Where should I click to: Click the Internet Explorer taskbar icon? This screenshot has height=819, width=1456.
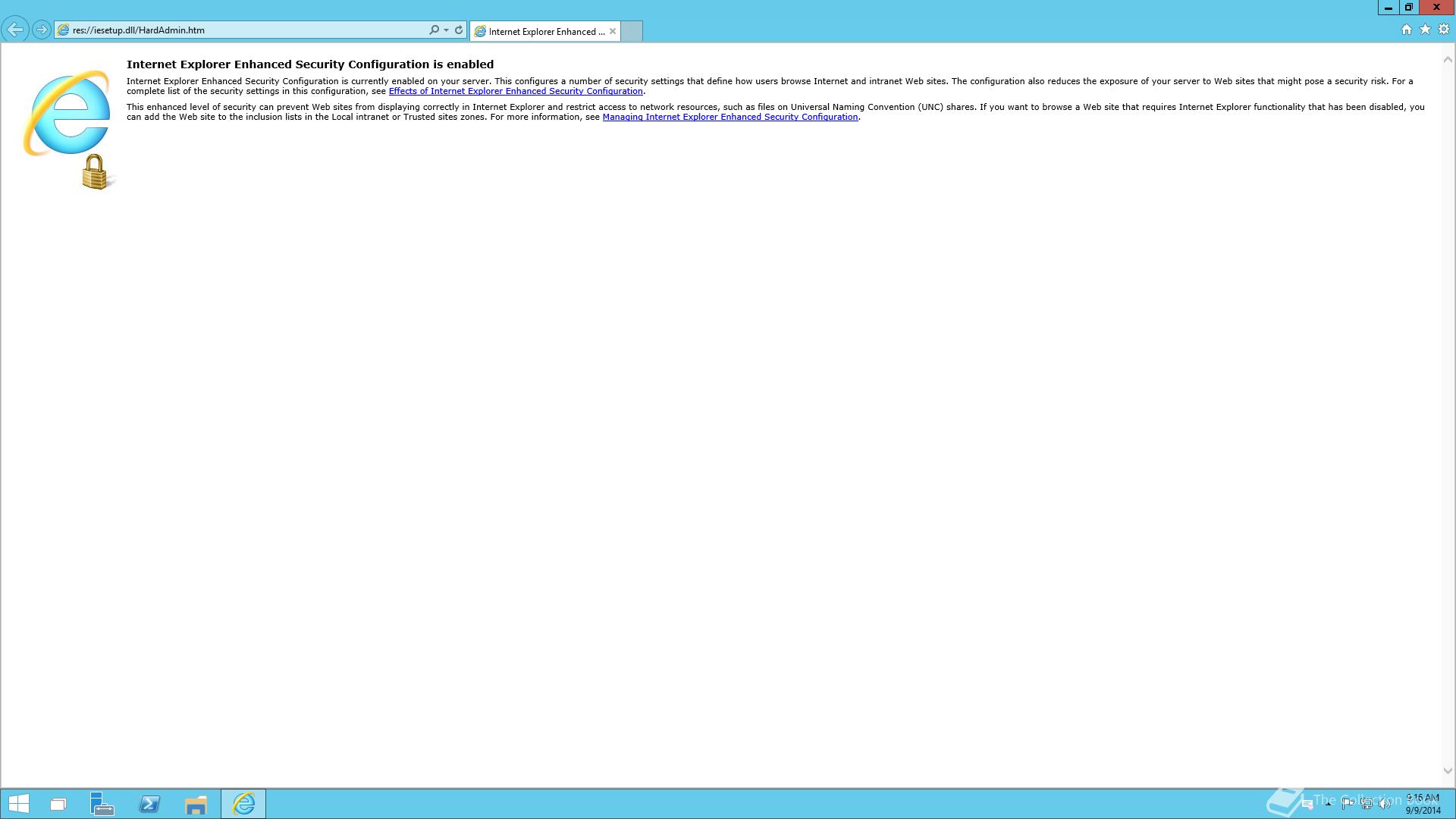(x=243, y=804)
